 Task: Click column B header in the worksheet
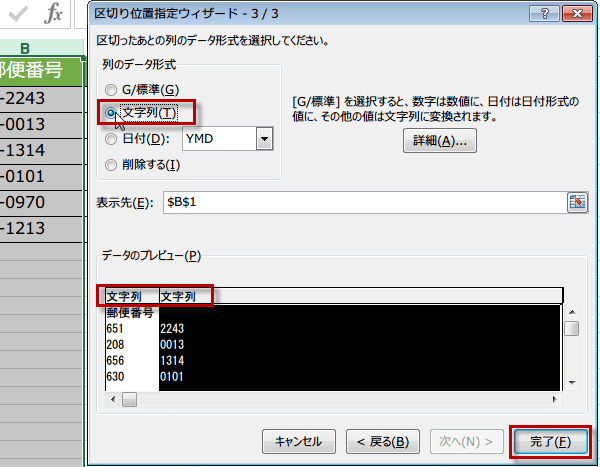tap(25, 49)
